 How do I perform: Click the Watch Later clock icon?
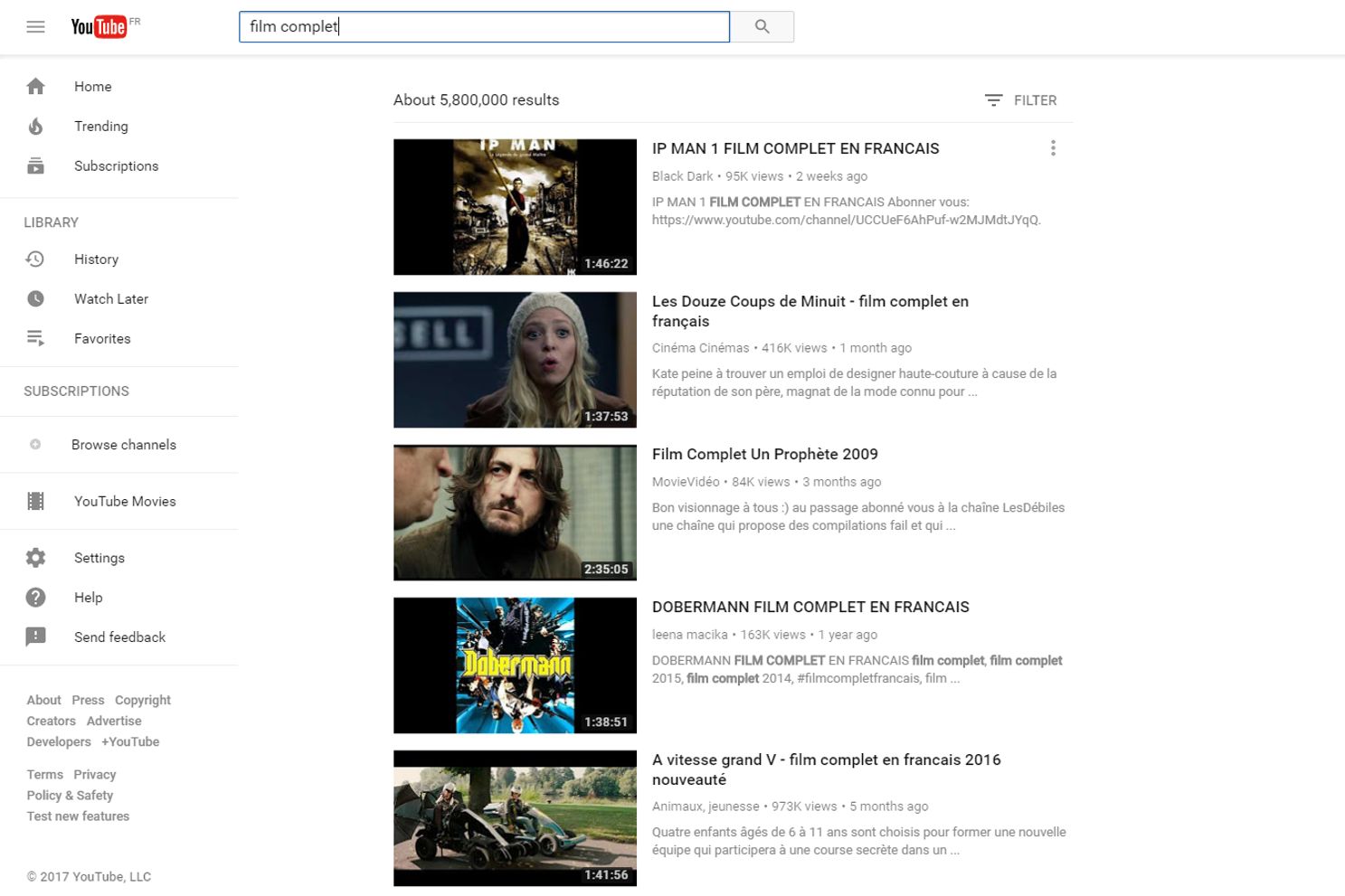[x=35, y=299]
